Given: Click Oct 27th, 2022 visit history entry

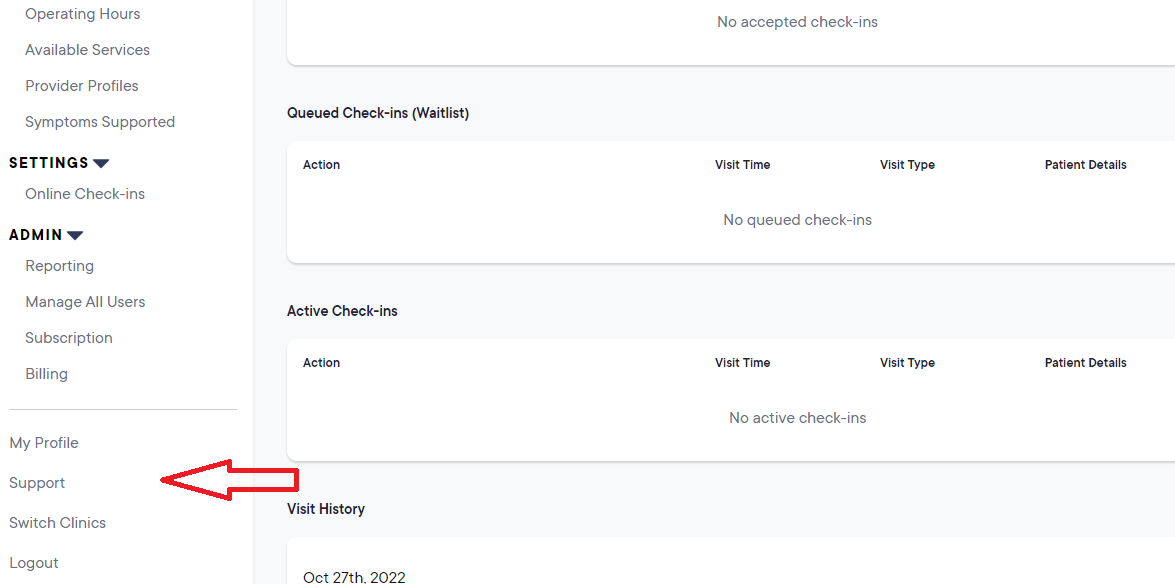Looking at the screenshot, I should coord(354,577).
